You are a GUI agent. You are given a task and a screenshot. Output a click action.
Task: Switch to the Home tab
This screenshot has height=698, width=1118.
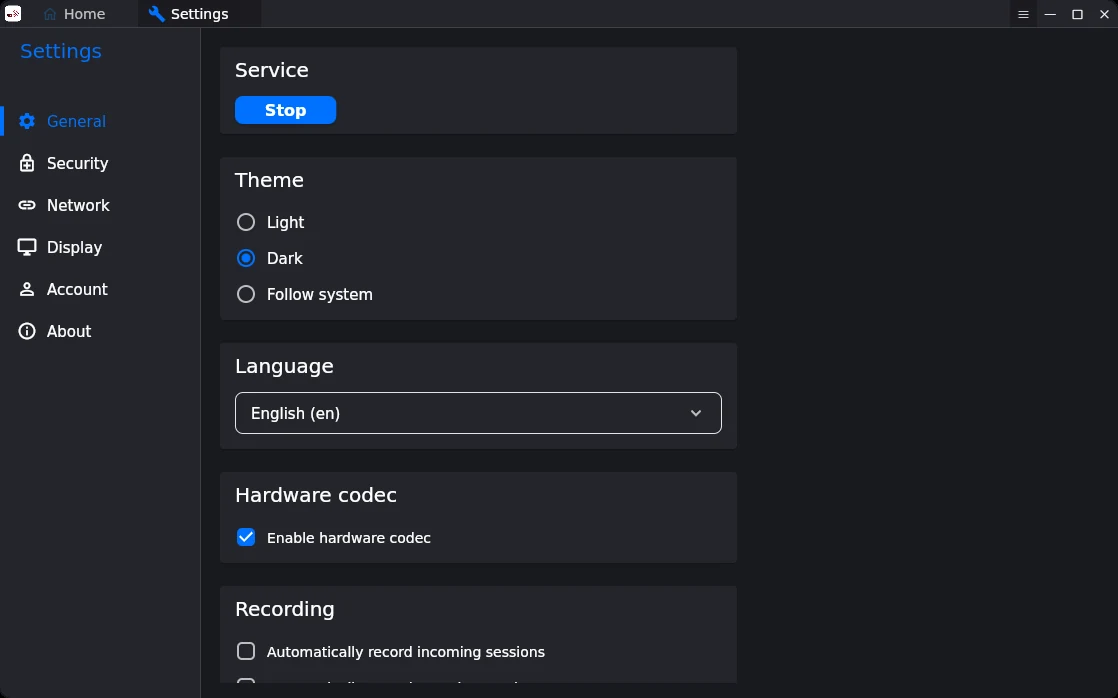point(74,14)
